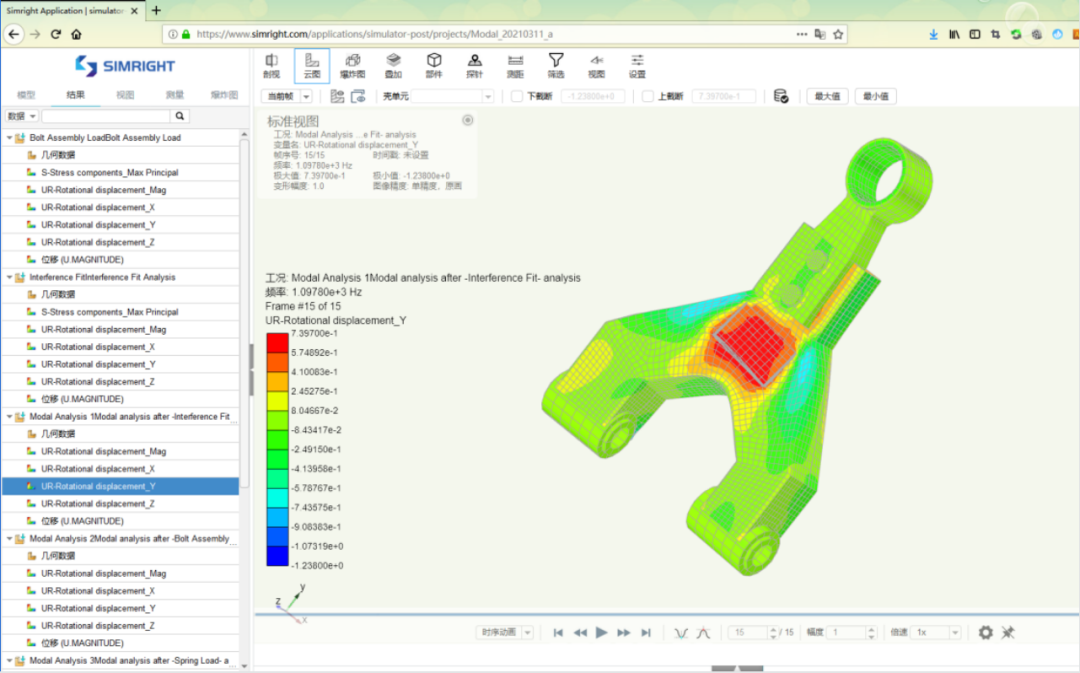1080x673 pixels.
Task: Click the yellow legend color swatch
Action: click(278, 401)
